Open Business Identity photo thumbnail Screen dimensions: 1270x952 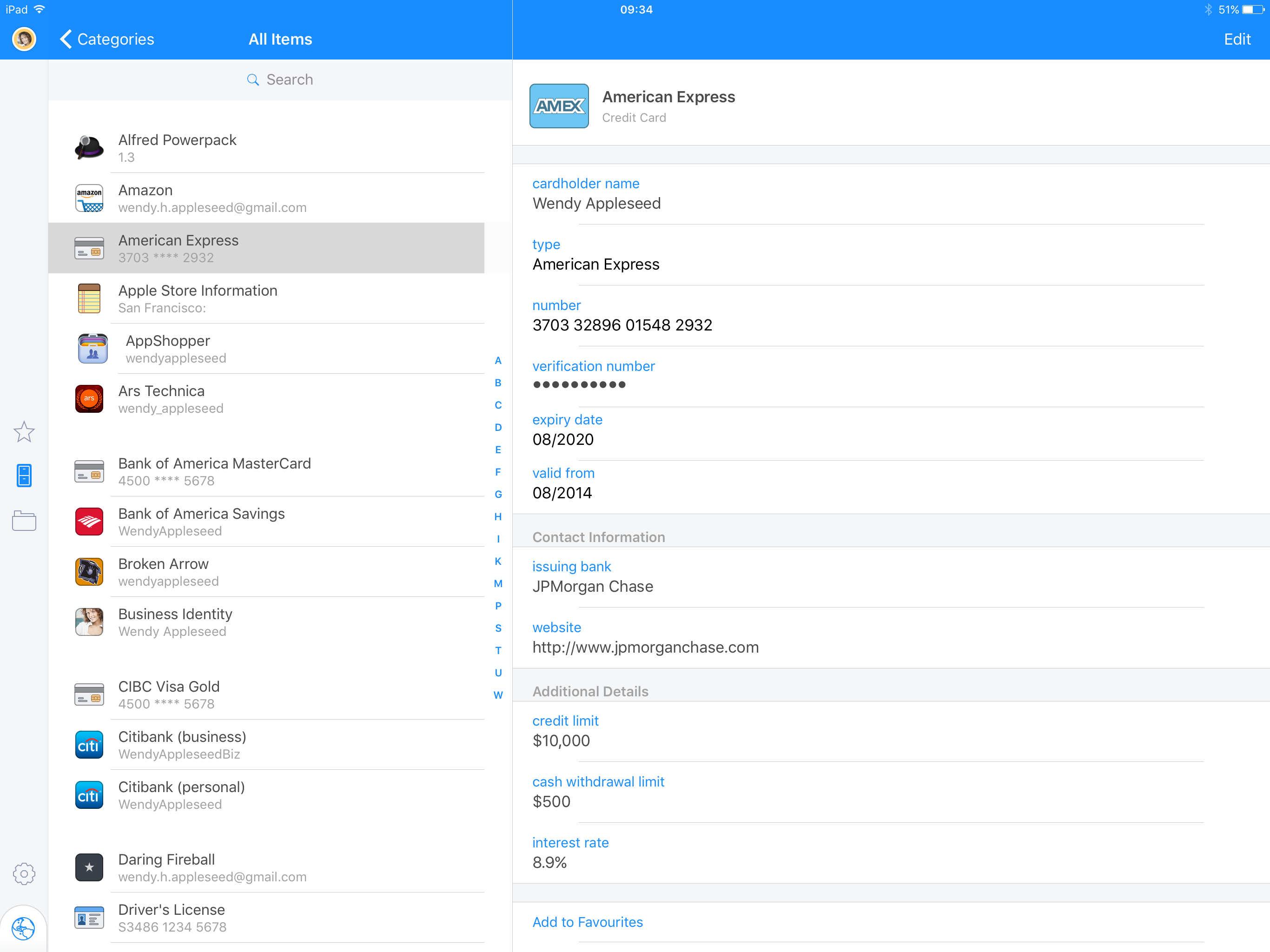click(x=90, y=622)
